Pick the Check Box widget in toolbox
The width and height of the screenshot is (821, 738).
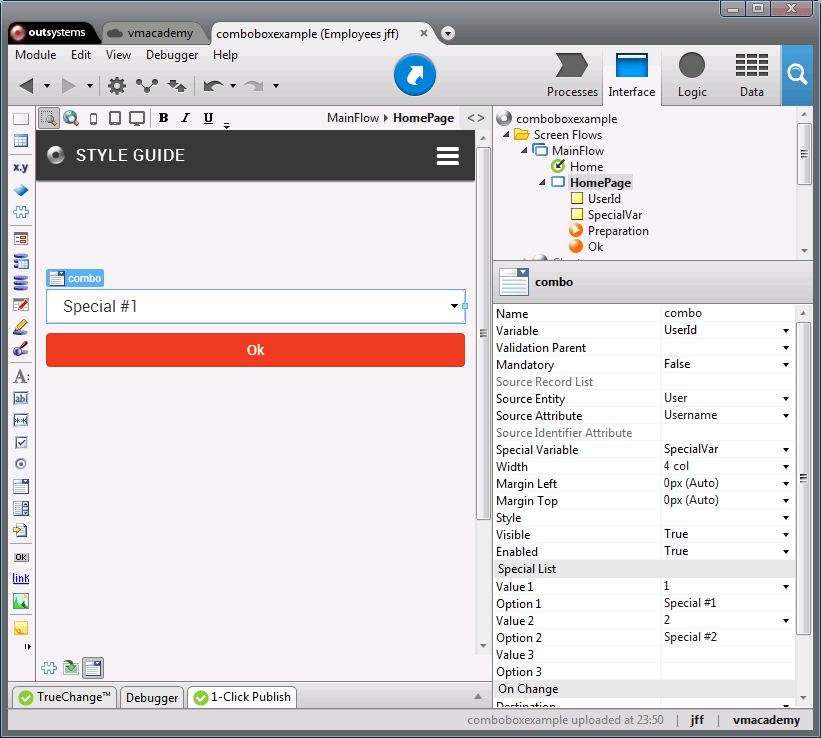coord(21,443)
